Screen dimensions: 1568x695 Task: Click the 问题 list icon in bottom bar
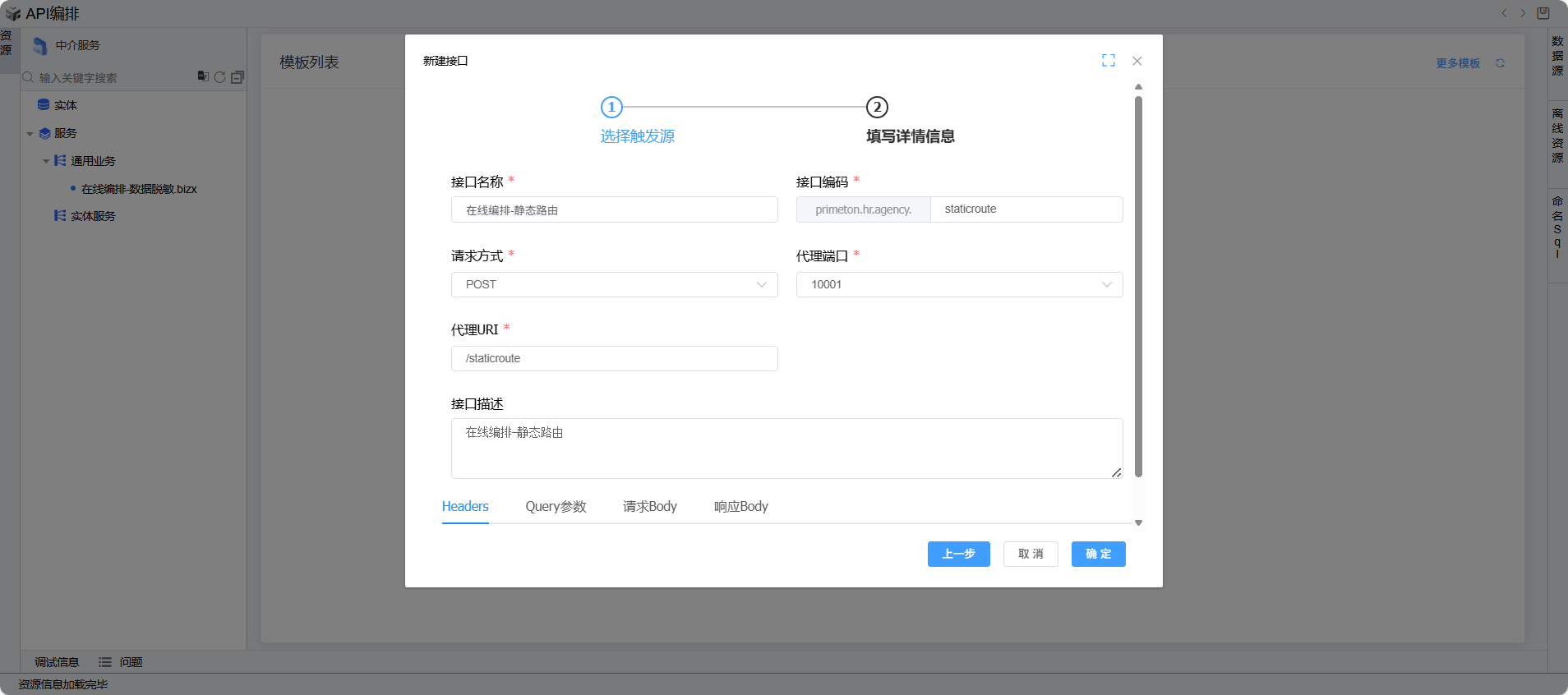(105, 662)
